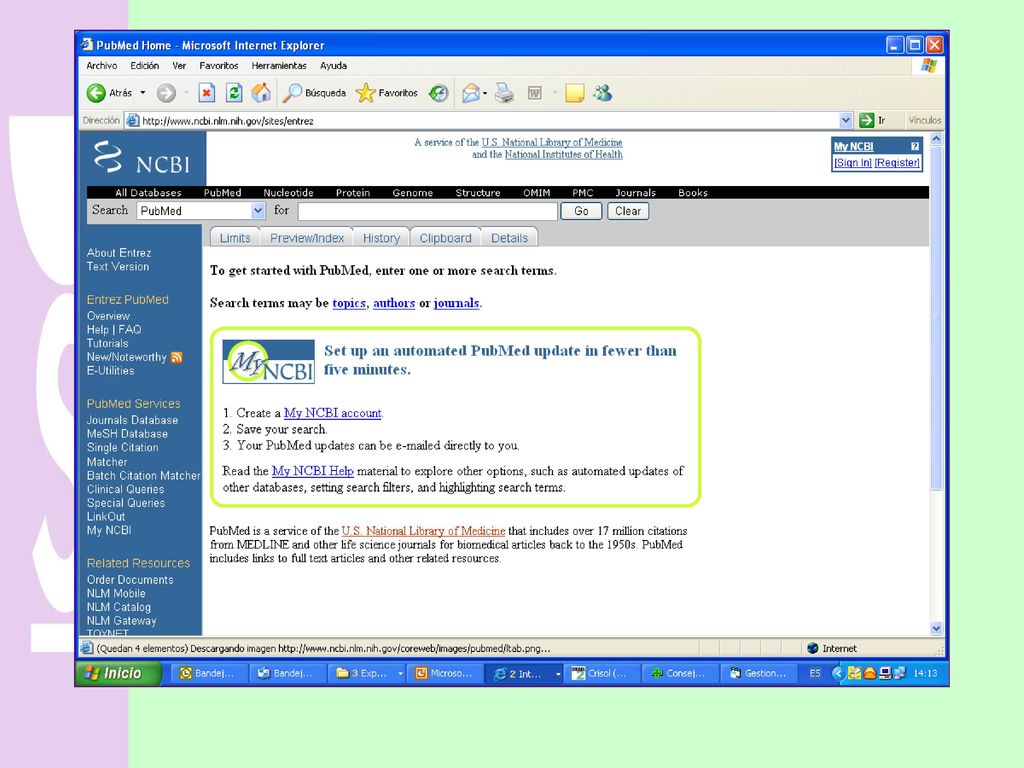Screen dimensions: 1024x768
Task: Open the Edición menu
Action: click(x=144, y=65)
